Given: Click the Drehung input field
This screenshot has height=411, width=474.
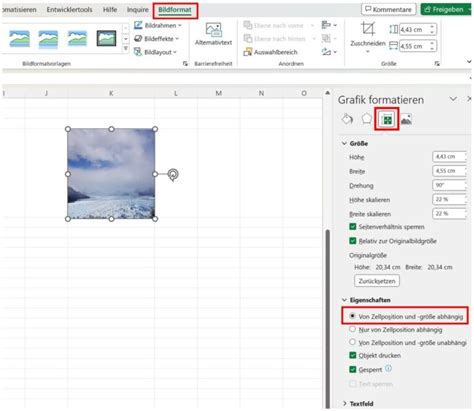Looking at the screenshot, I should coord(449,185).
